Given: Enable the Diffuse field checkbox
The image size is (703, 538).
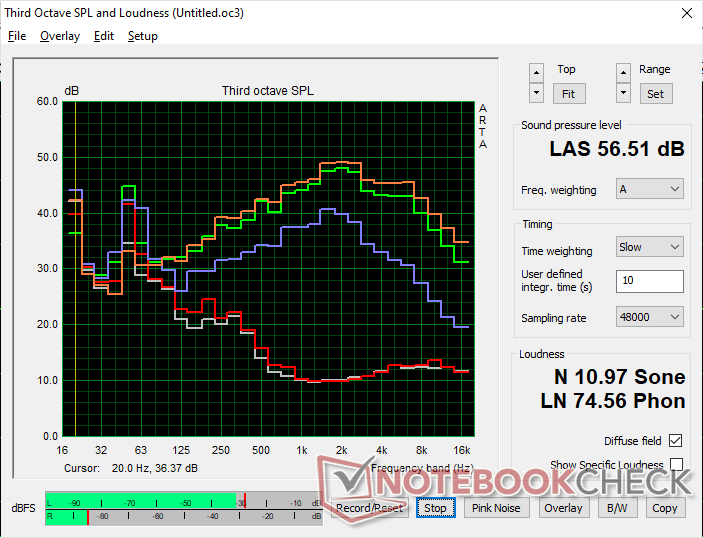Looking at the screenshot, I should (x=677, y=441).
